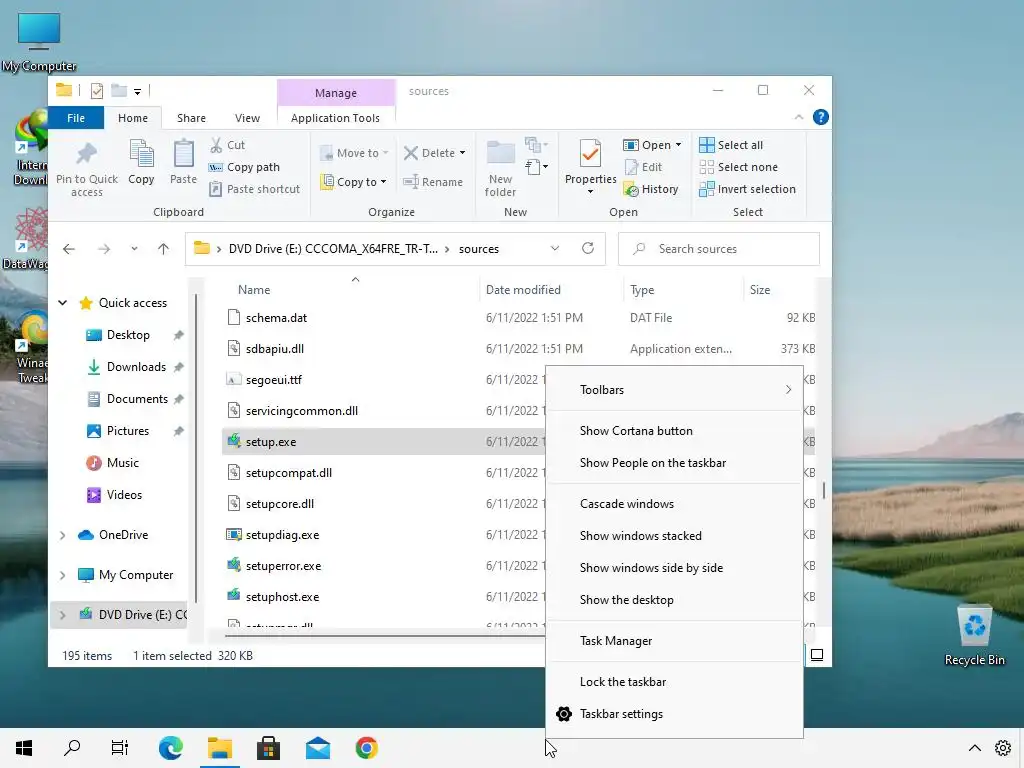This screenshot has height=768, width=1024.
Task: Click the Rename command
Action: click(x=433, y=182)
